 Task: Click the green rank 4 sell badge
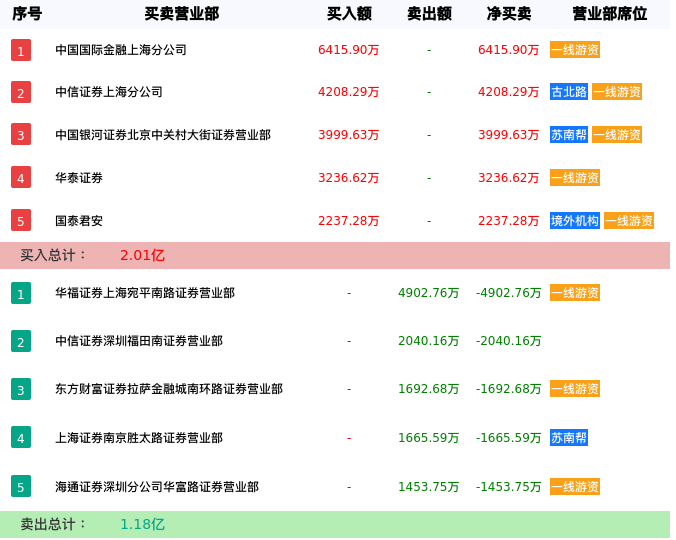(21, 437)
